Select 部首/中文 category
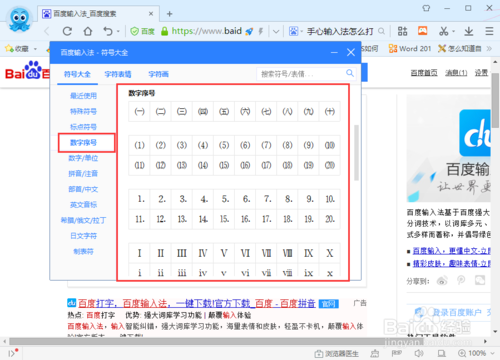Viewport: 500px width, 360px height. tap(83, 189)
